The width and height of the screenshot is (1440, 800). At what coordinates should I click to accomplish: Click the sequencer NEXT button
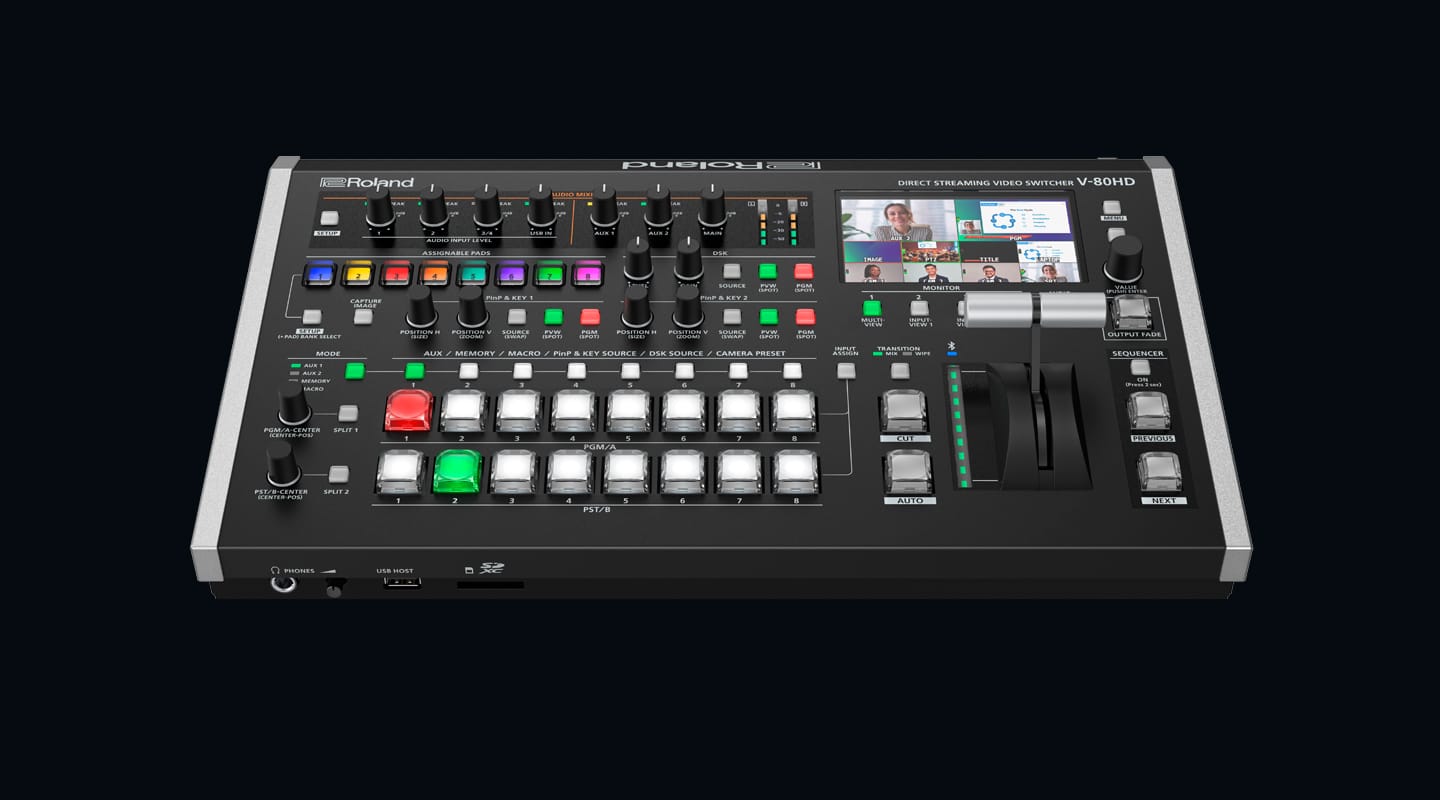(x=1160, y=473)
